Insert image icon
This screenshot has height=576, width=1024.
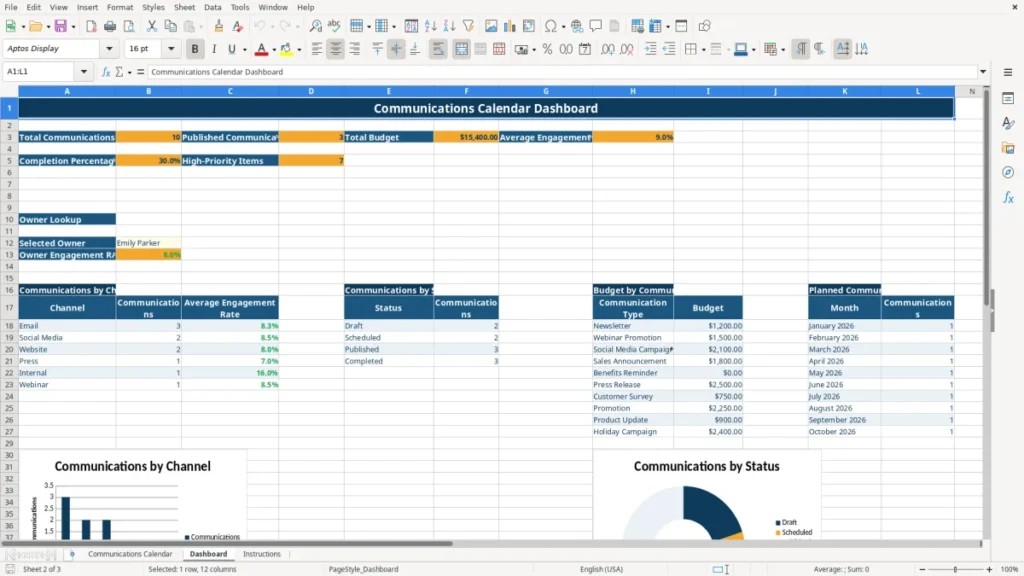point(491,26)
